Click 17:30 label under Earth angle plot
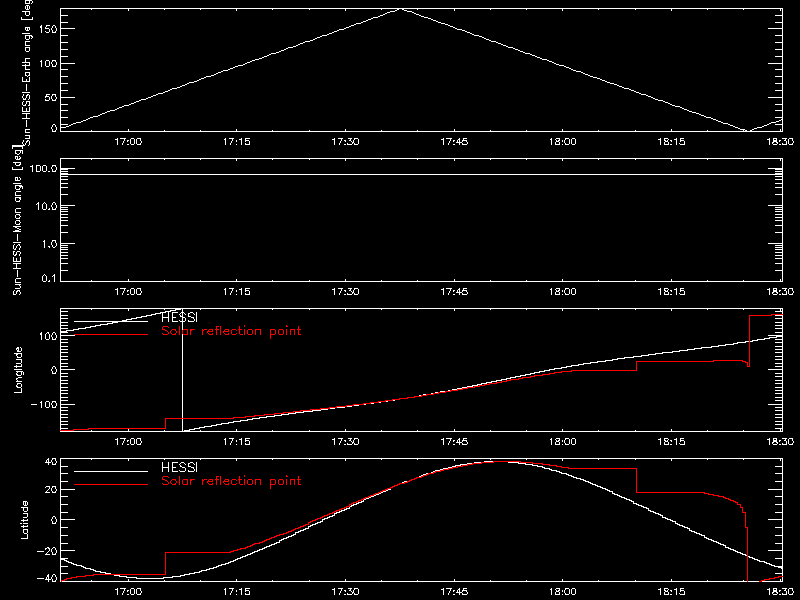This screenshot has width=800, height=600. (345, 142)
